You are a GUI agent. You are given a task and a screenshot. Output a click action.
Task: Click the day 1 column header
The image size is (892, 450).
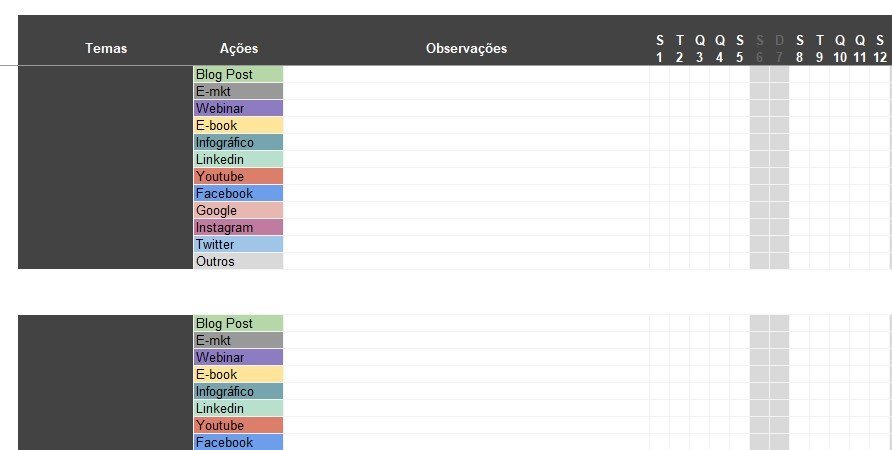659,49
